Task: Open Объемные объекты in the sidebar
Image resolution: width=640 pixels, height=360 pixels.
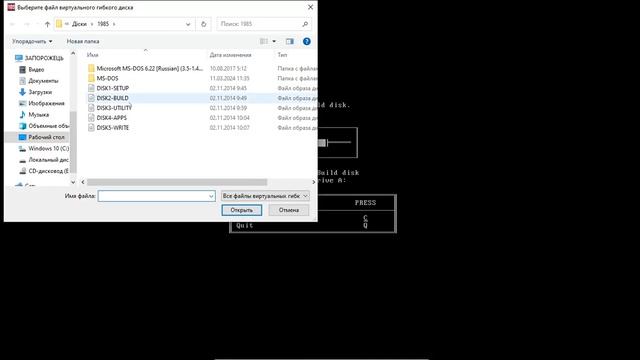Action: pyautogui.click(x=44, y=126)
